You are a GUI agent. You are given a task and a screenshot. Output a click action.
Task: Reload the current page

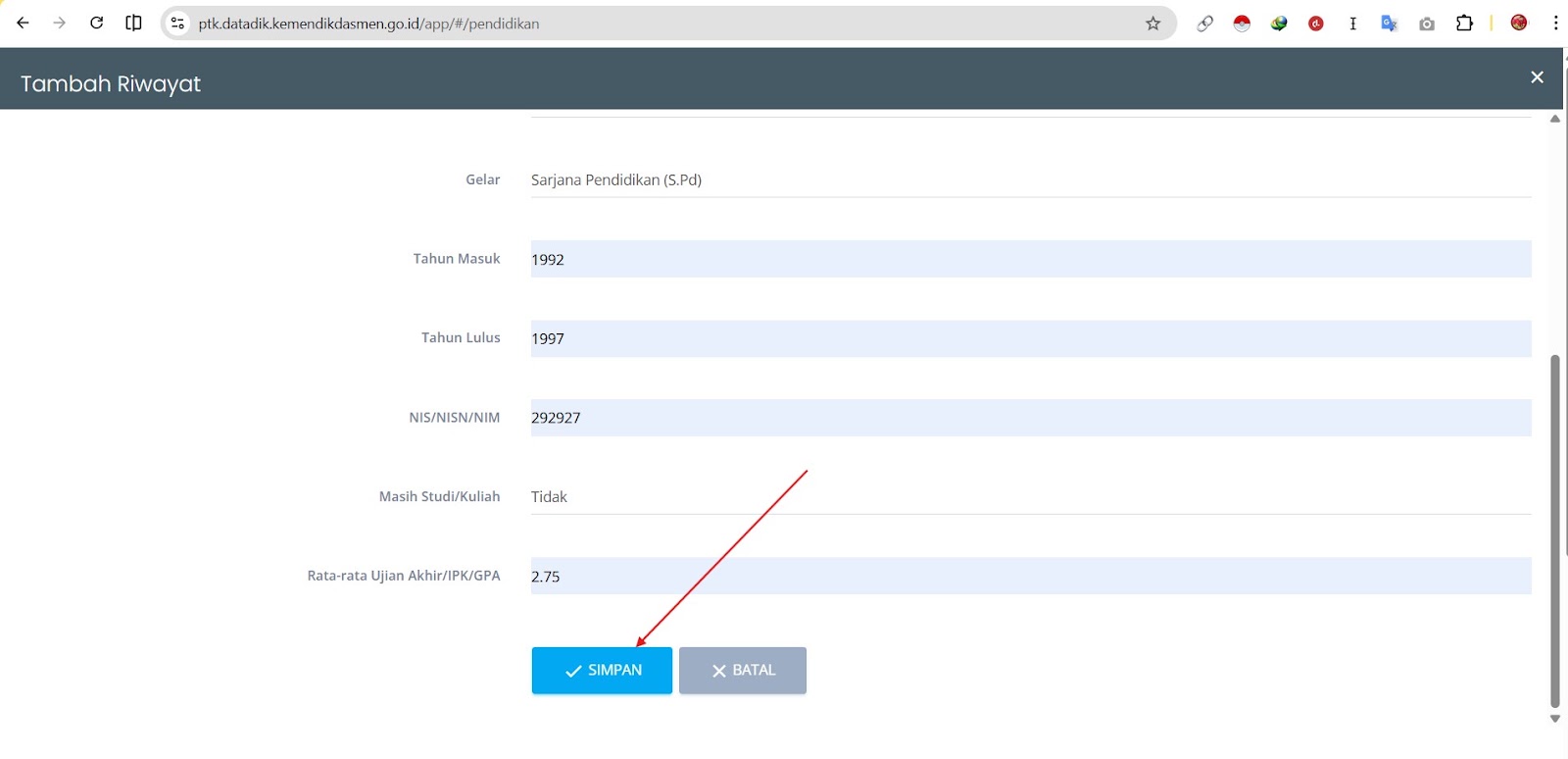click(96, 23)
